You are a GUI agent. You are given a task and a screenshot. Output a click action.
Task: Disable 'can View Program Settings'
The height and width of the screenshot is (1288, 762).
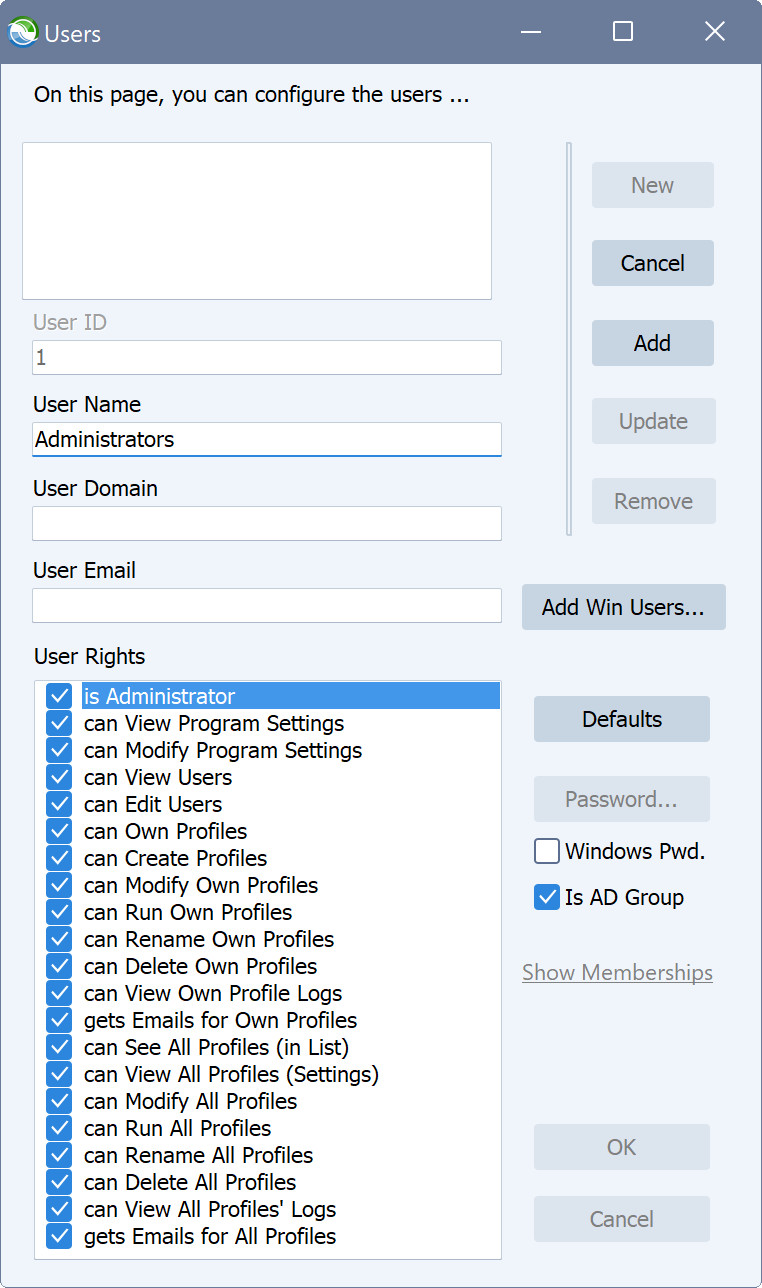58,723
